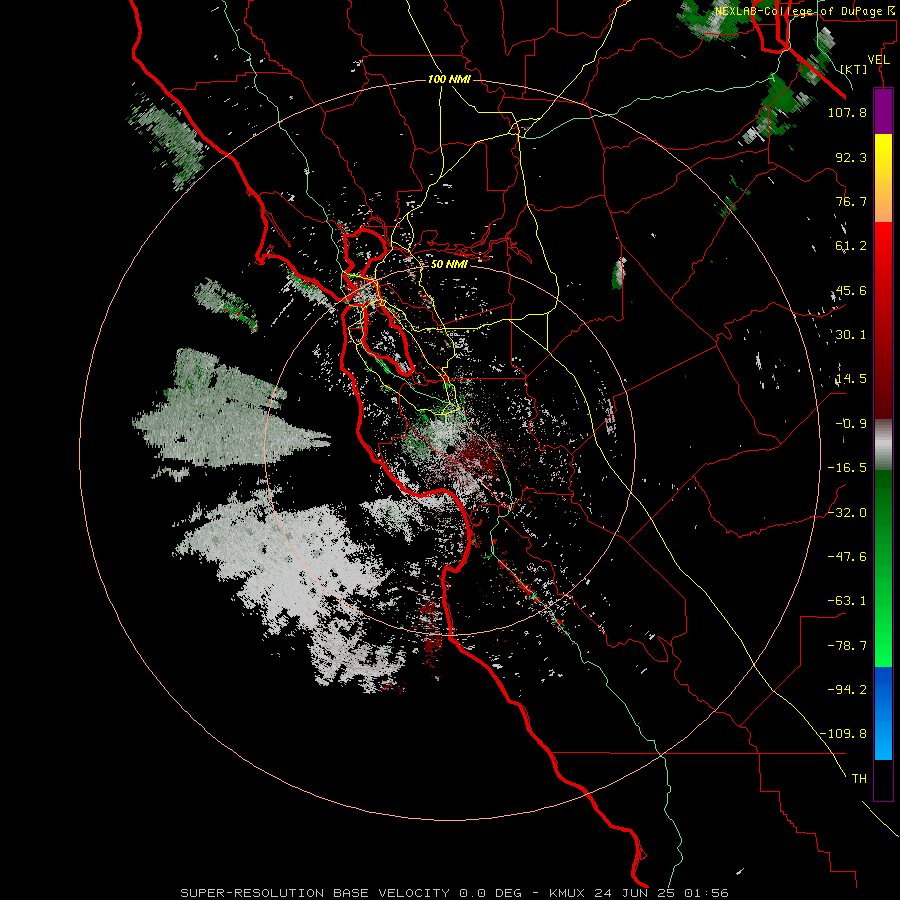Click the 100 NMI range ring label

(x=449, y=79)
